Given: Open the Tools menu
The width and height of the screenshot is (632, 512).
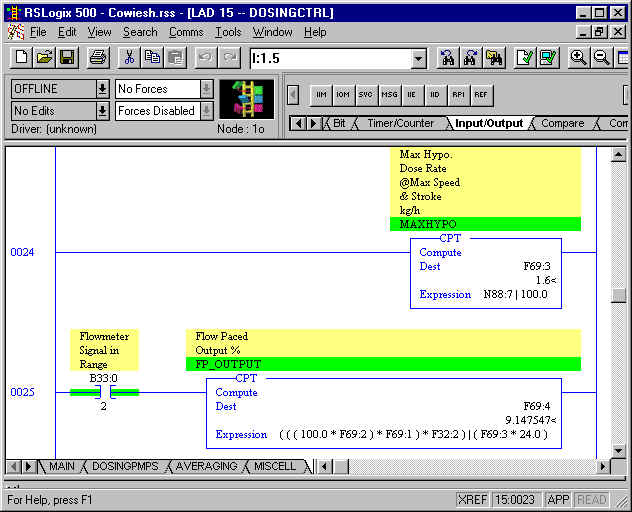Looking at the screenshot, I should (x=228, y=32).
